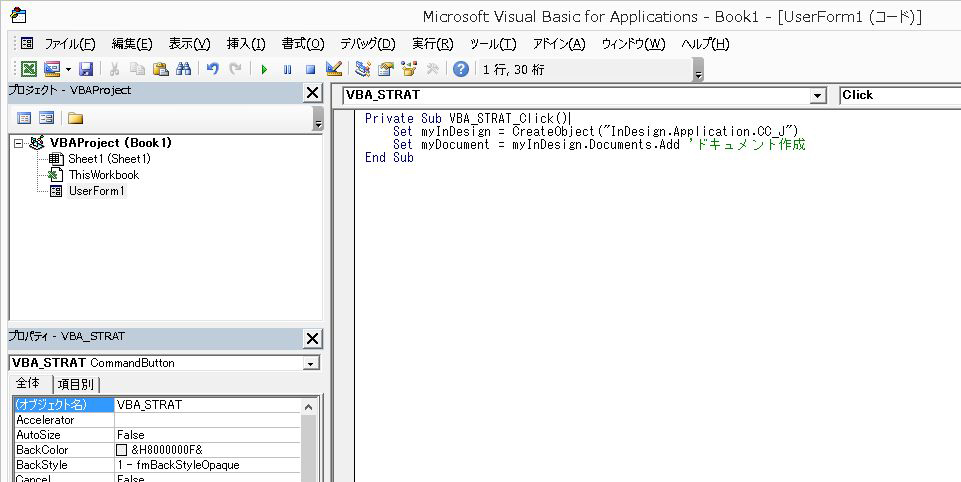This screenshot has height=482, width=961.
Task: Select ThisWorkbook in project tree
Action: [x=104, y=175]
